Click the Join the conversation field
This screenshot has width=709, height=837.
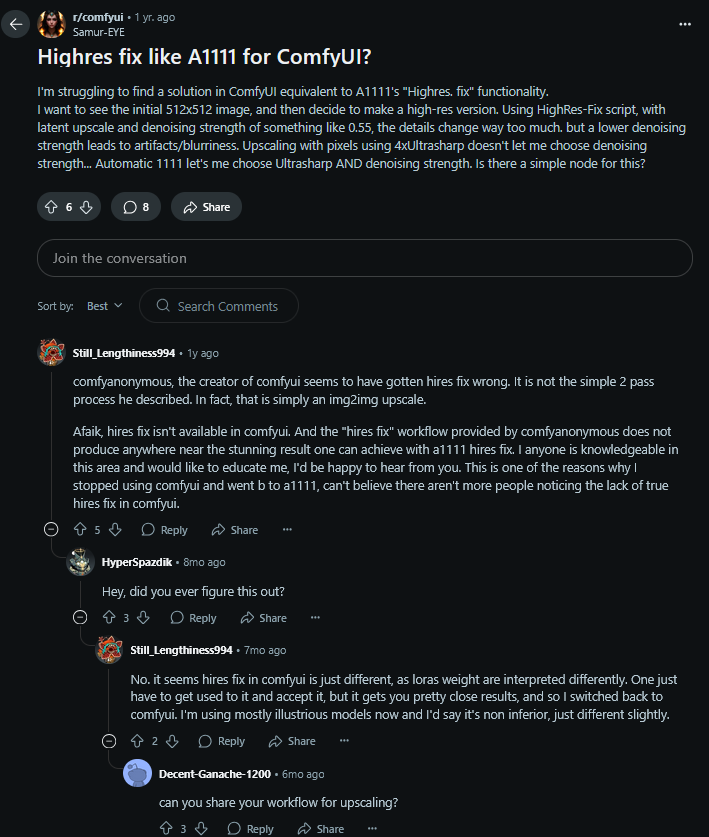tap(365, 258)
